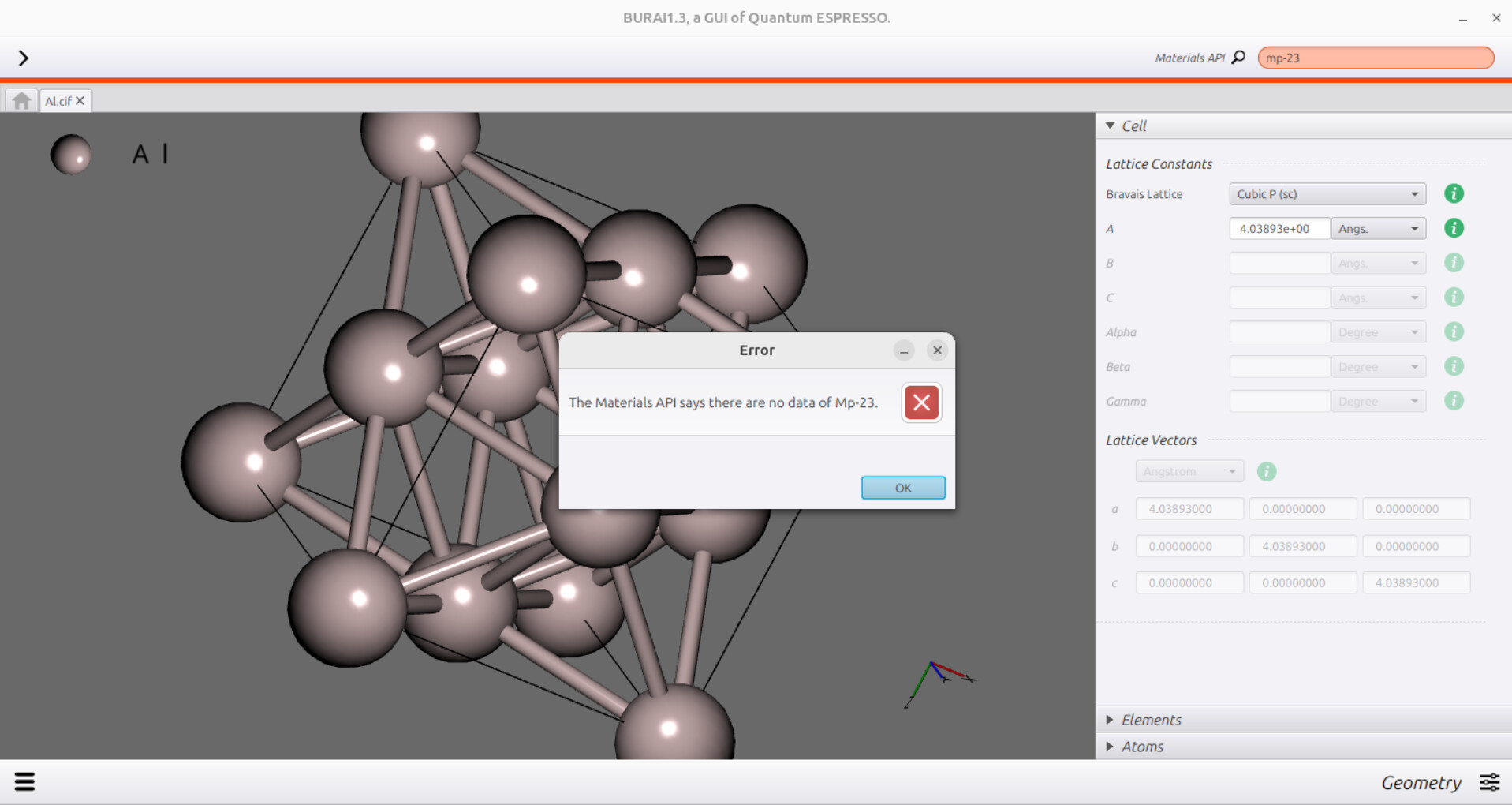Minimize the Error dialog
This screenshot has width=1512, height=805.
click(904, 350)
